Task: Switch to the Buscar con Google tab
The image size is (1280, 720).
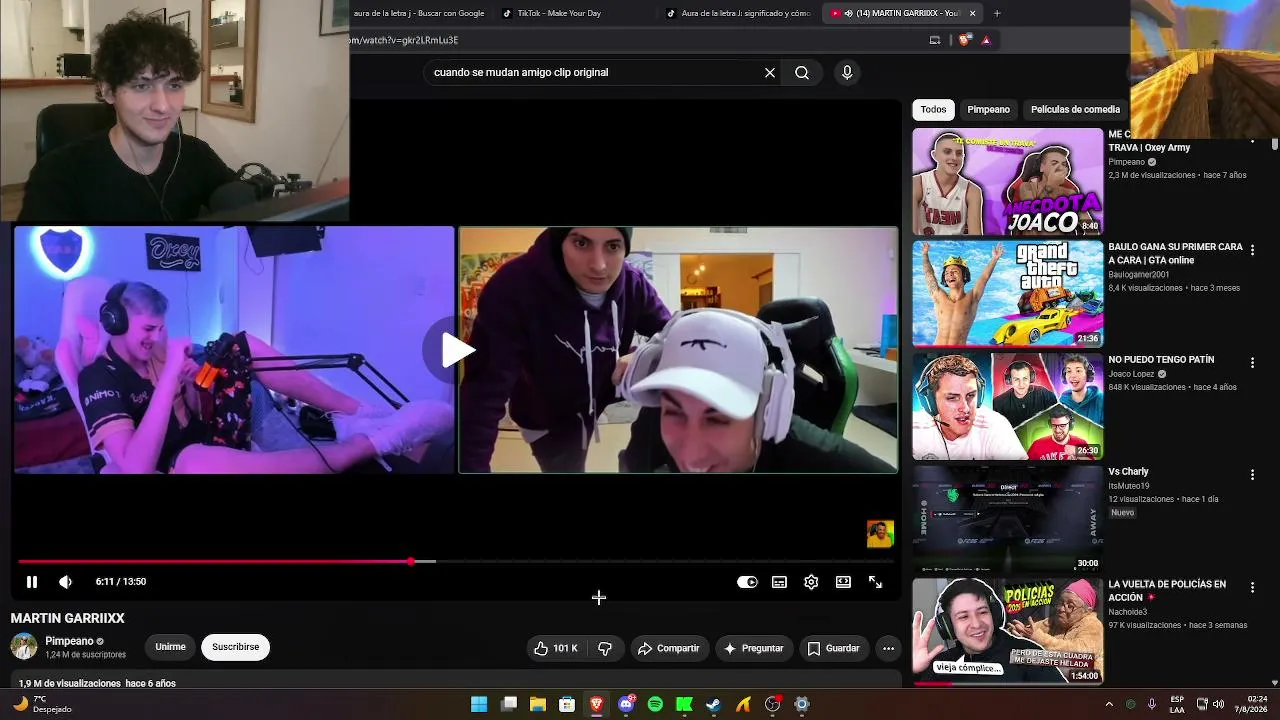Action: 420,13
